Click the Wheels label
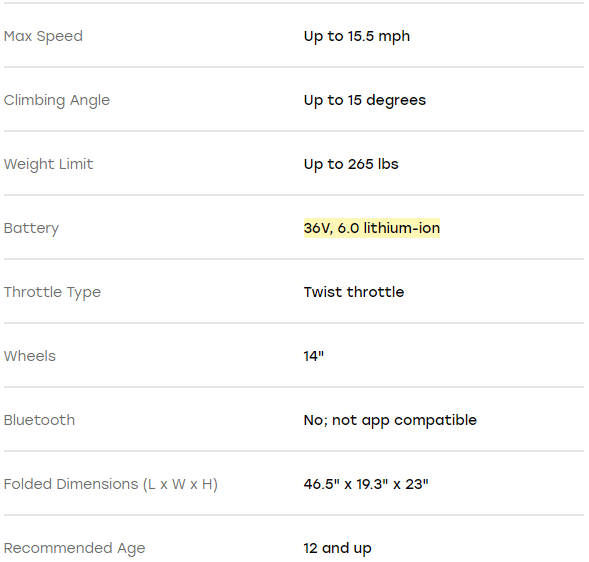The height and width of the screenshot is (562, 589). pyautogui.click(x=30, y=356)
